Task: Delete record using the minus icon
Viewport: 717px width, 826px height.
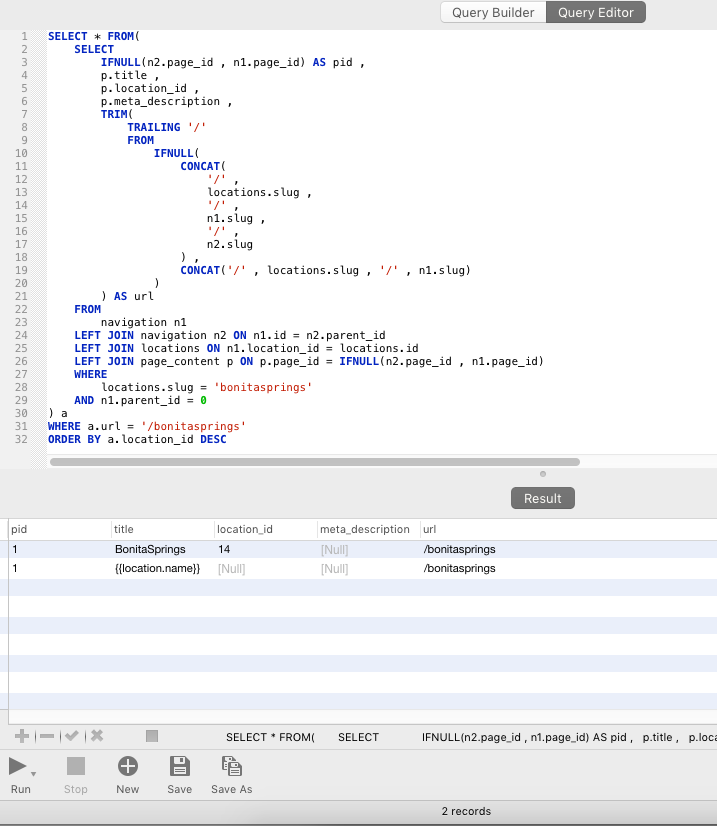Action: coord(46,736)
